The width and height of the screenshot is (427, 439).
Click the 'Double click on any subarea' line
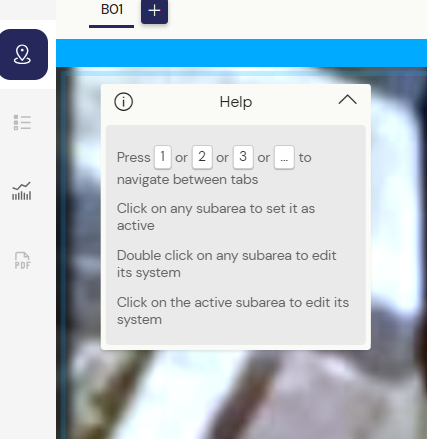(x=227, y=264)
